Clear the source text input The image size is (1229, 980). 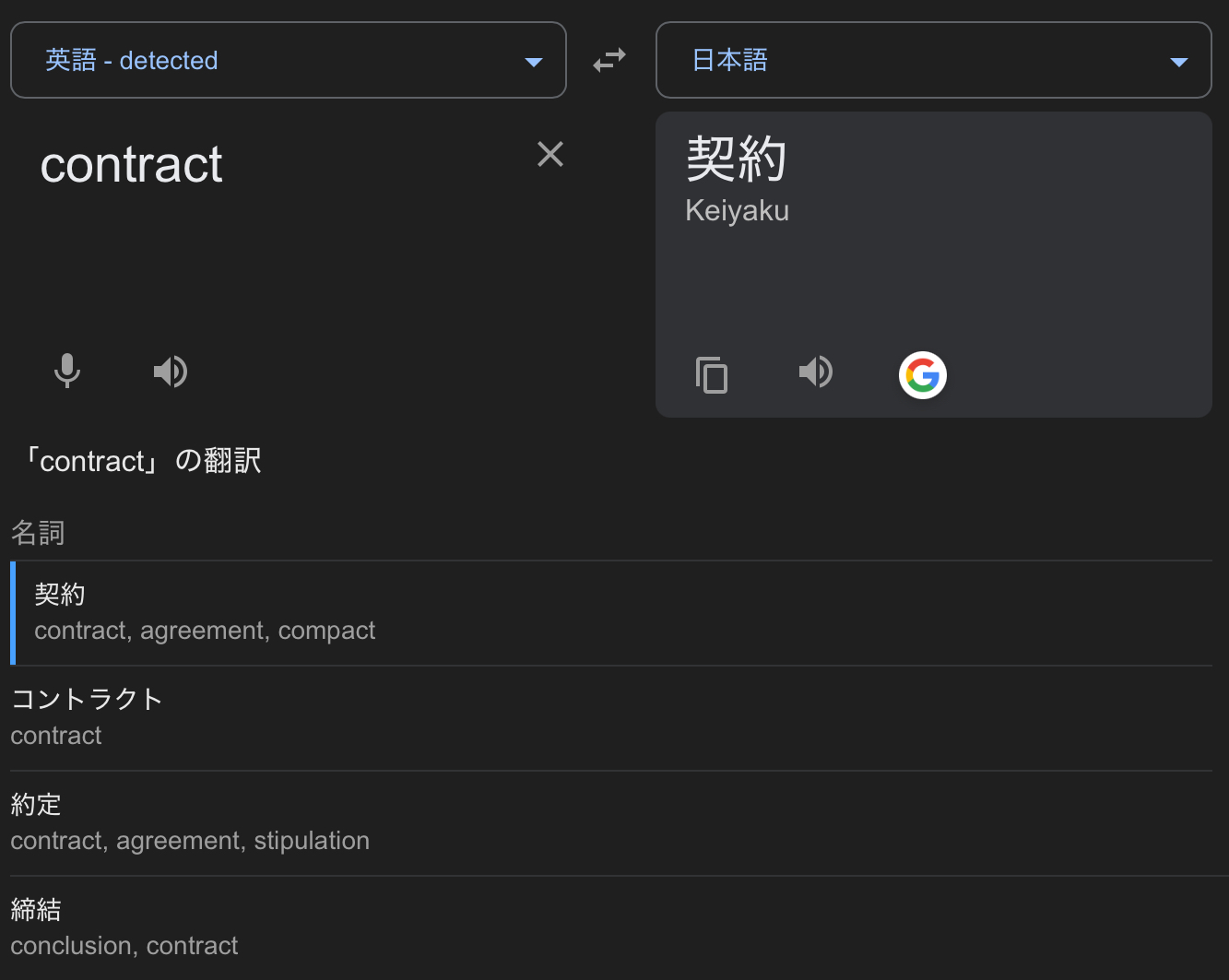[550, 155]
